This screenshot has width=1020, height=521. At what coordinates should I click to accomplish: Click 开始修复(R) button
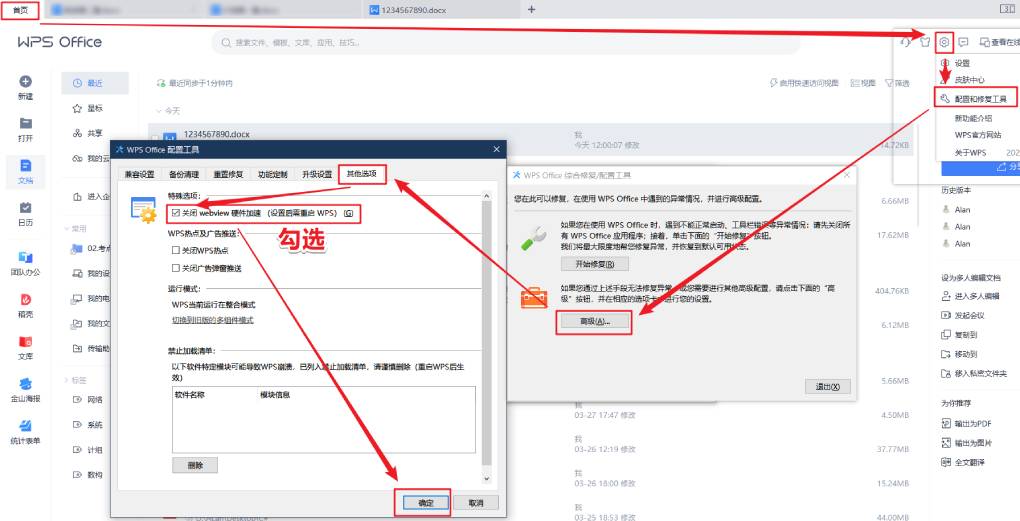(595, 265)
